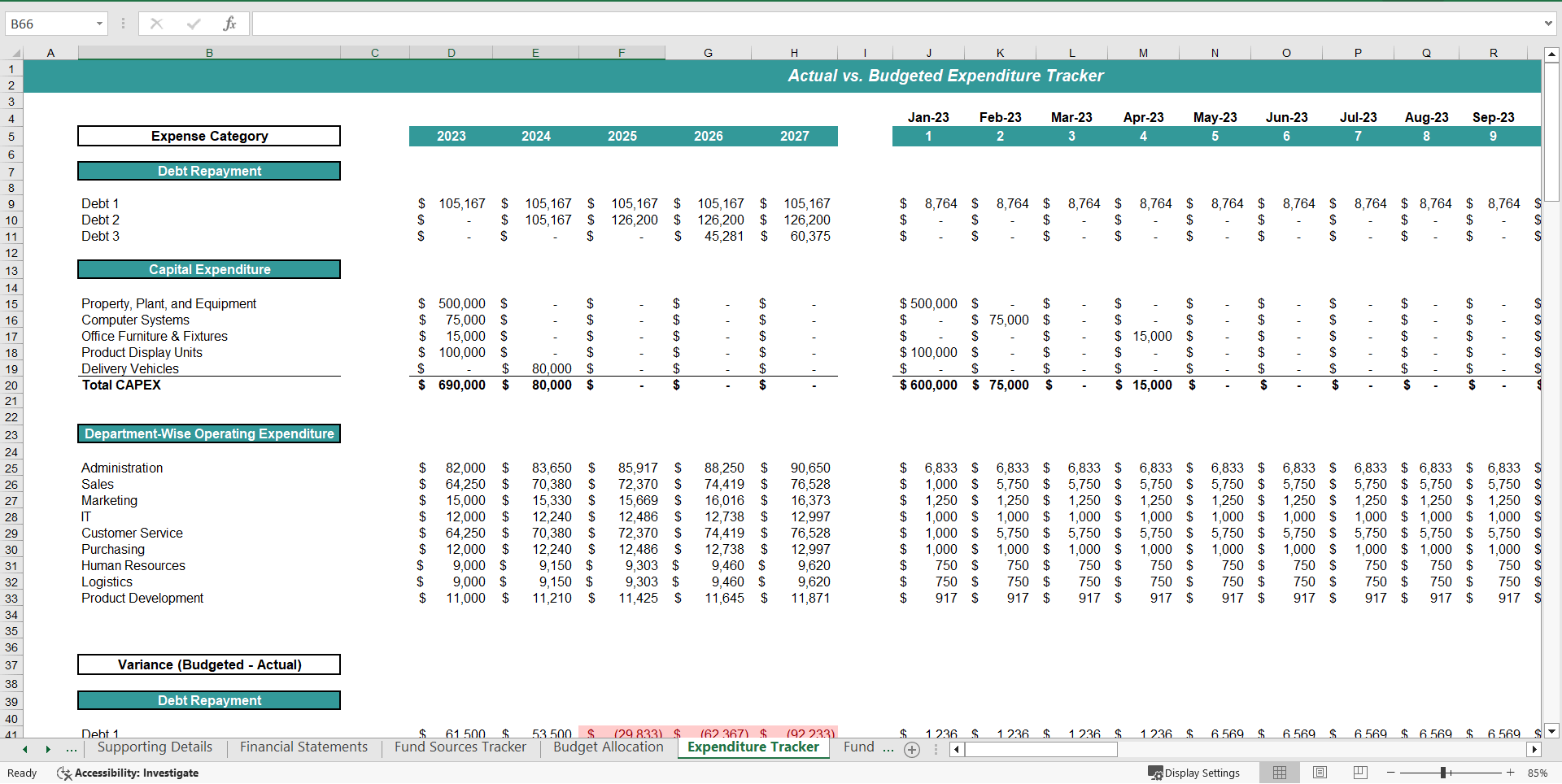Screen dimensions: 1562x784
Task: Go to the Fund Sources Tracker sheet
Action: 460,747
